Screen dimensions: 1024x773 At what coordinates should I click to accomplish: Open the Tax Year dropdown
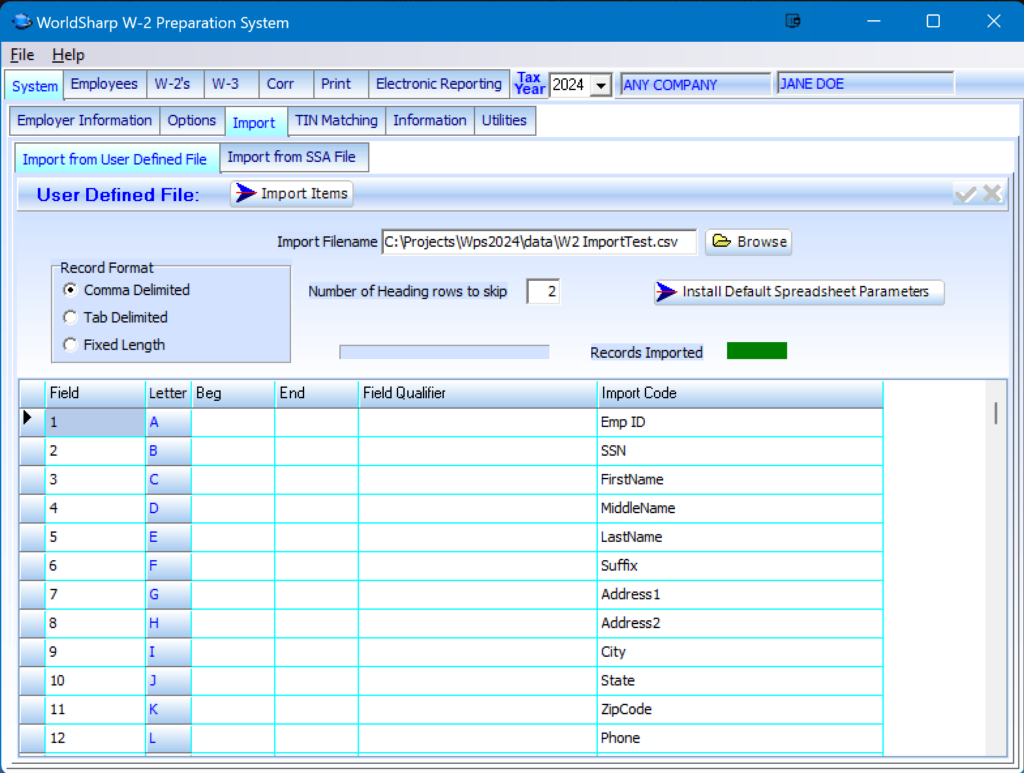(601, 86)
